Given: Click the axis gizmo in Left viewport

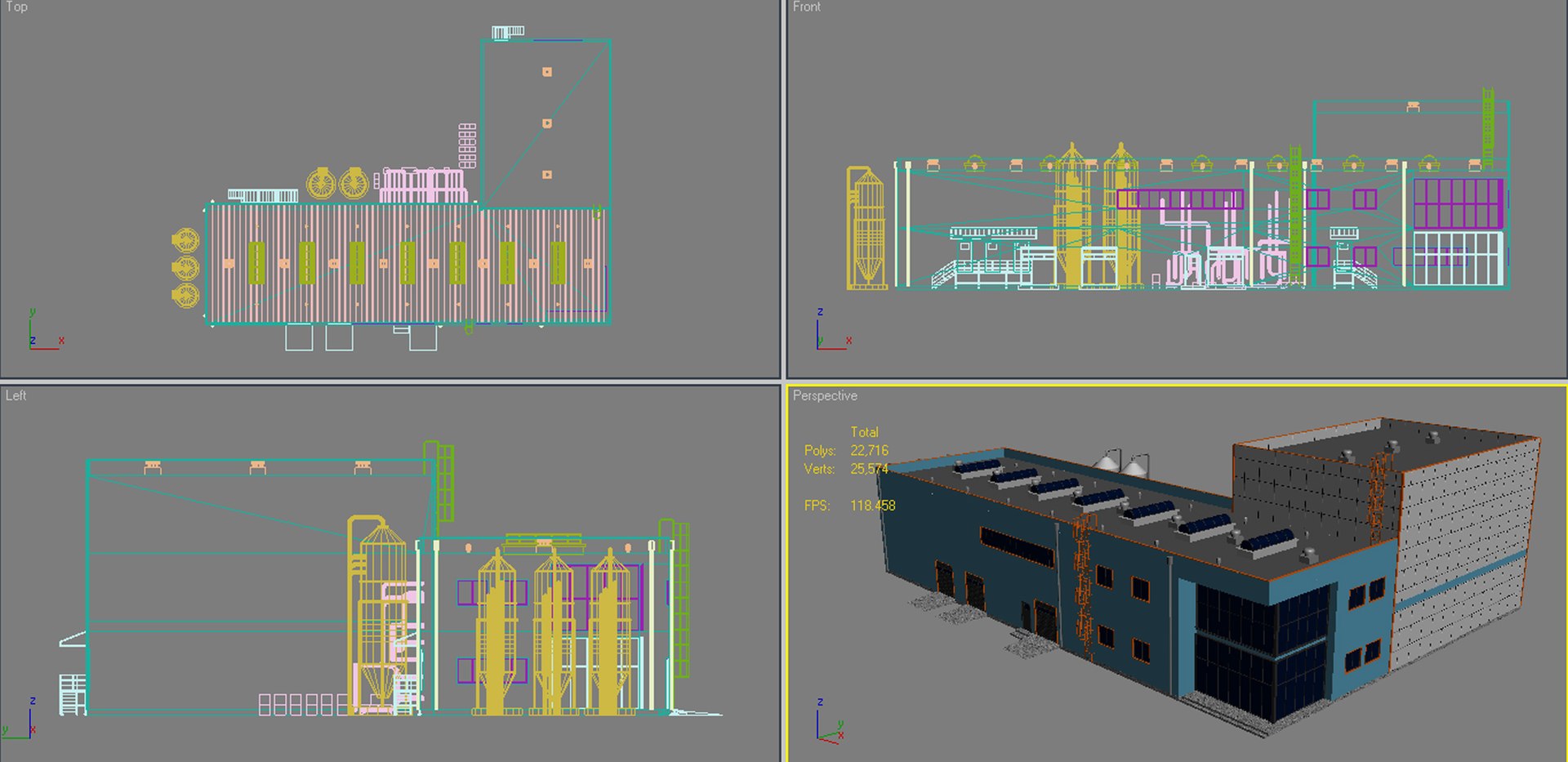Looking at the screenshot, I should 20,719.
